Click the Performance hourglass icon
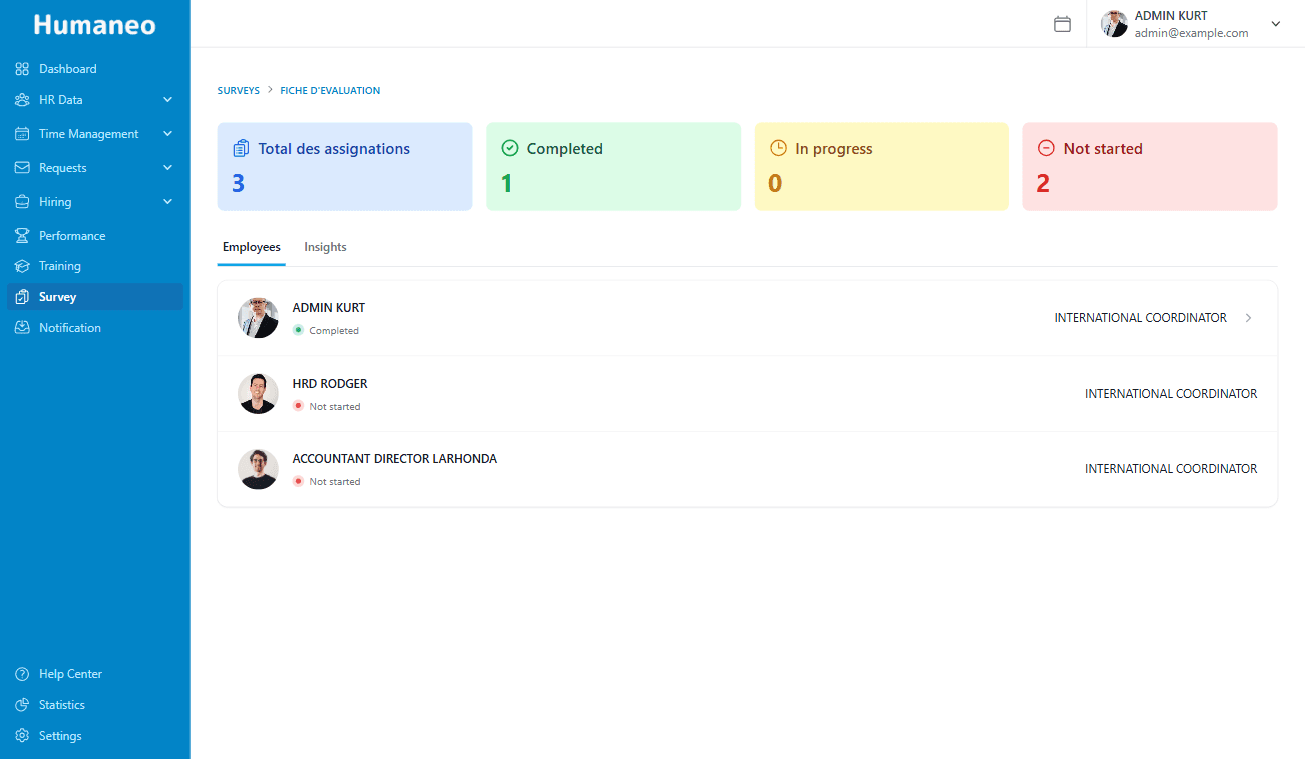This screenshot has height=759, width=1305. coord(22,236)
